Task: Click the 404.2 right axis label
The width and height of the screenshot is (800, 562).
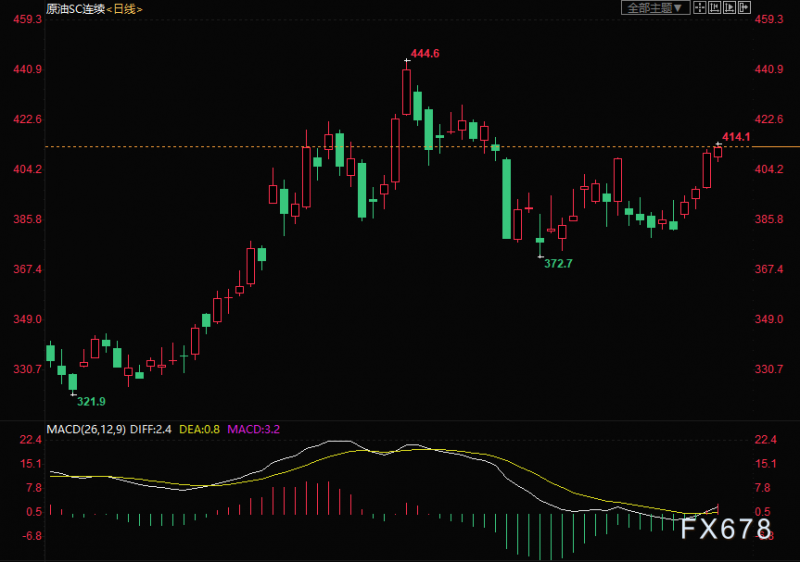Action: (x=769, y=169)
